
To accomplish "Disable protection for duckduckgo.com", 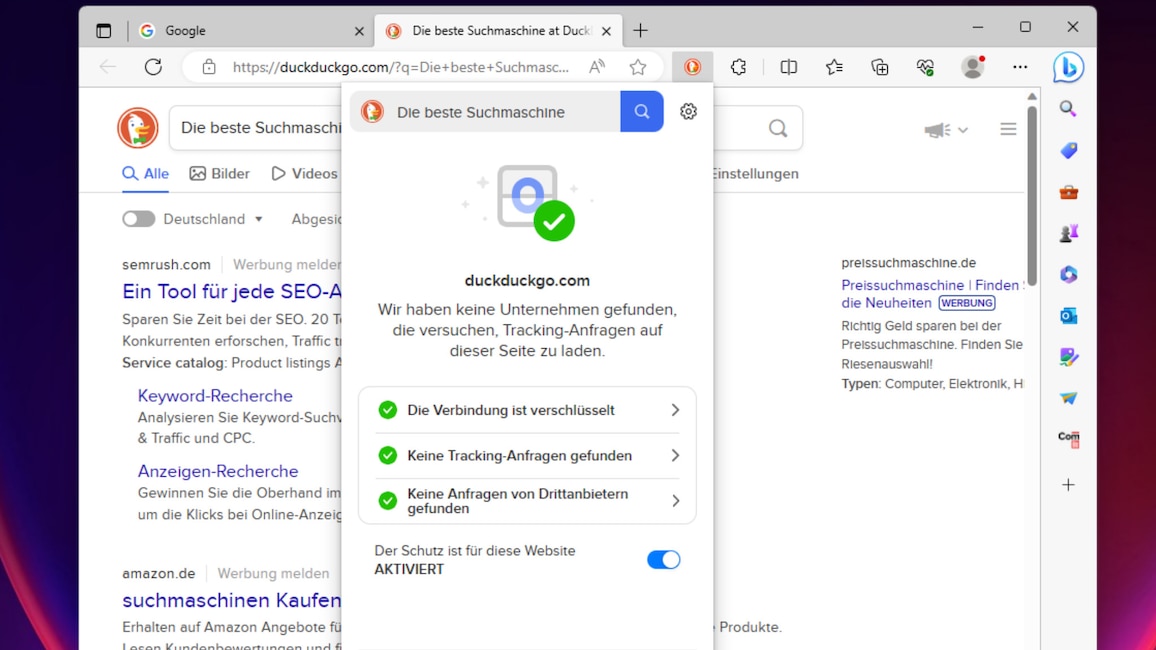I will [x=663, y=559].
